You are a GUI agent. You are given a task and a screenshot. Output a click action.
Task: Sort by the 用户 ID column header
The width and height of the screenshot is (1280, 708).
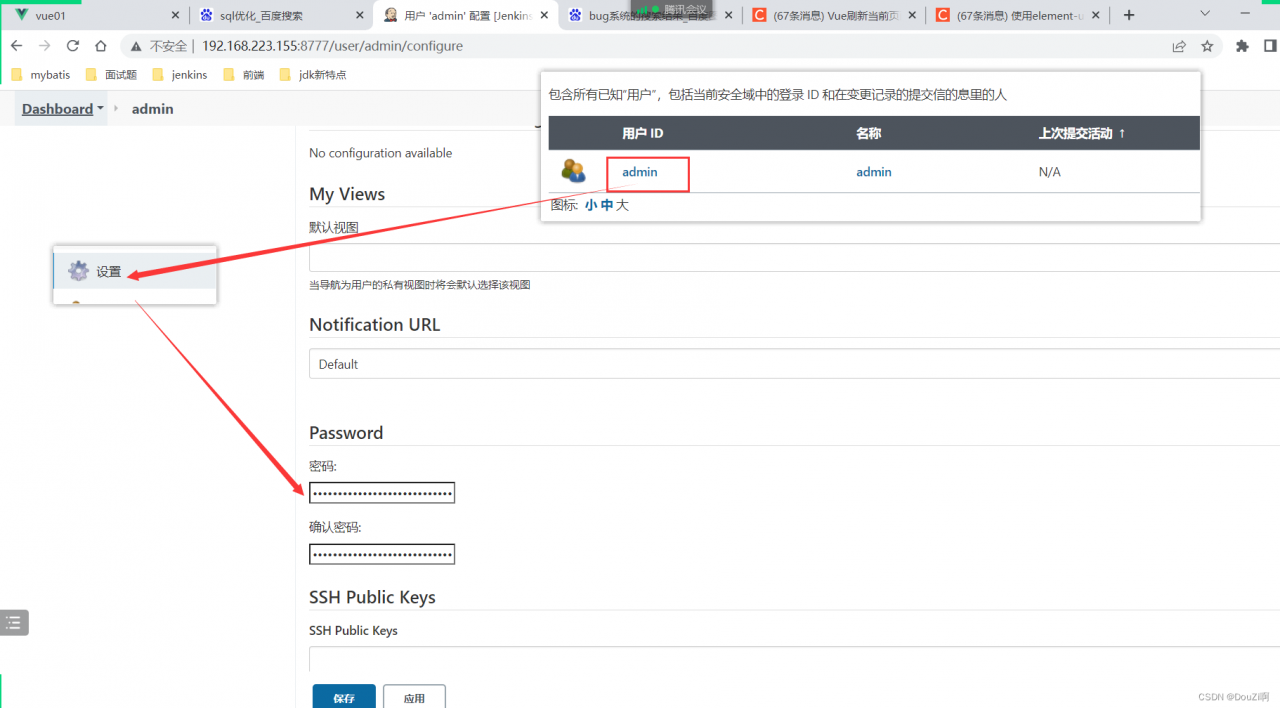click(642, 133)
